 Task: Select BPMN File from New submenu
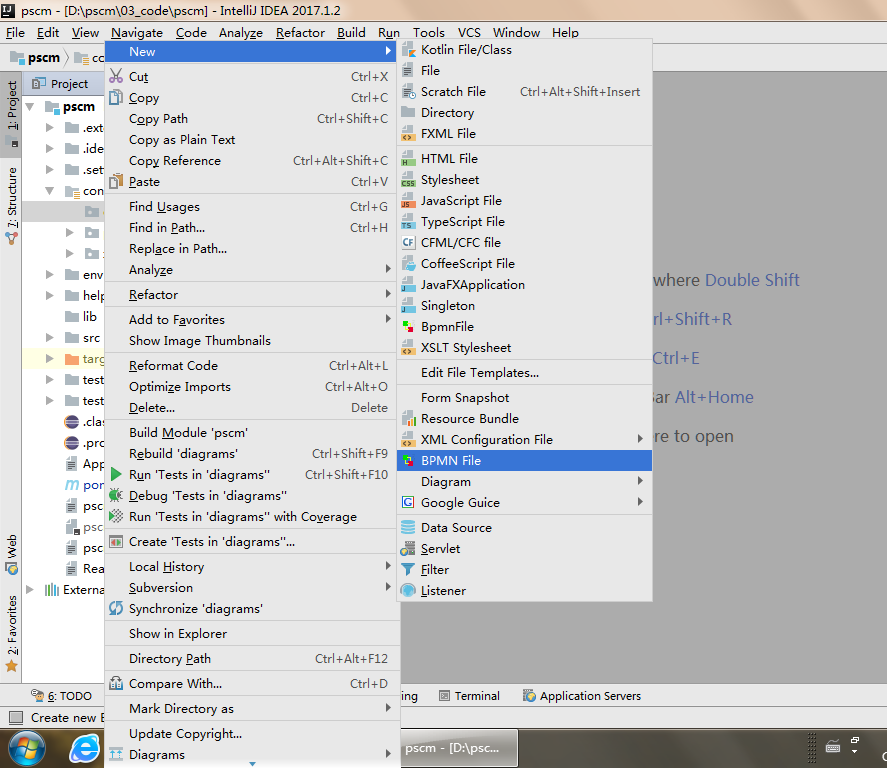pyautogui.click(x=524, y=460)
